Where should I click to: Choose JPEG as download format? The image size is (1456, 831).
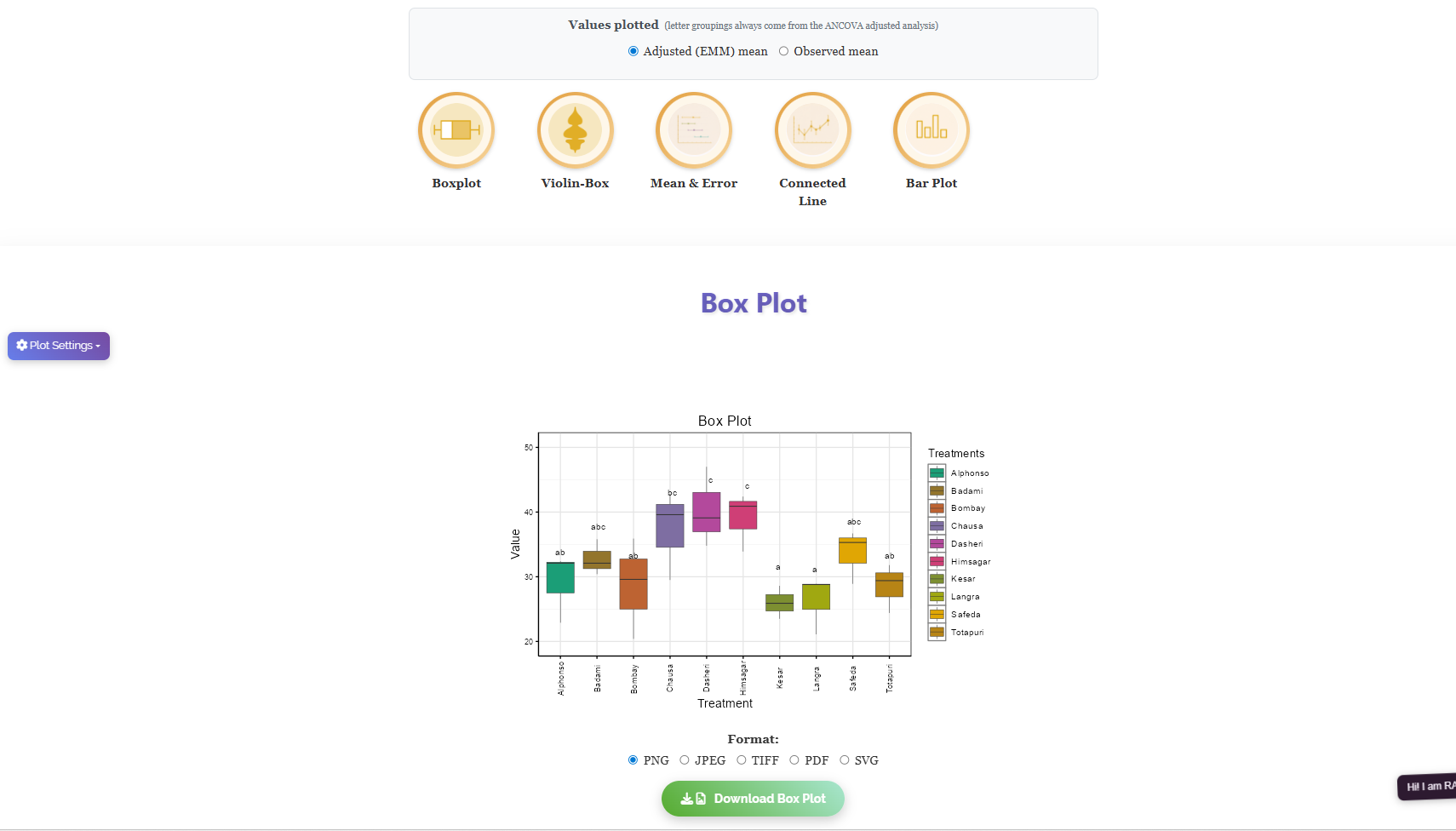(x=685, y=760)
